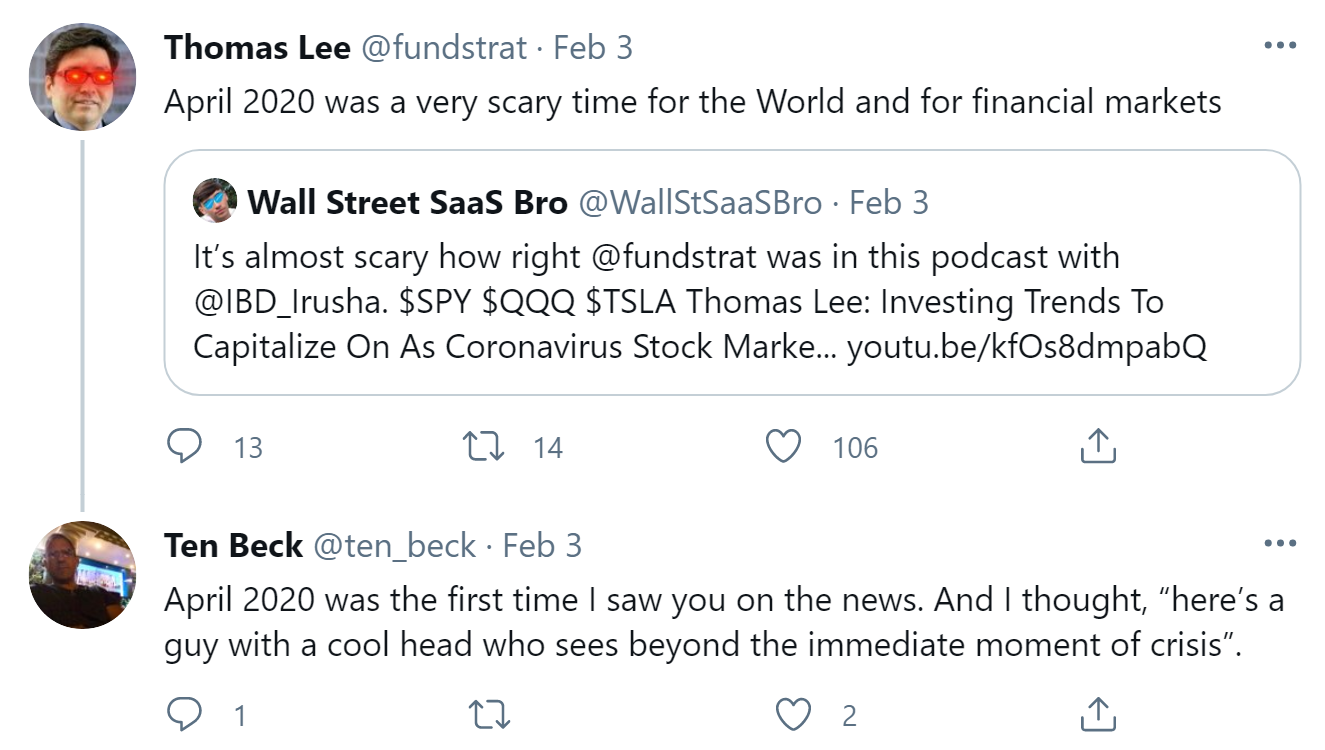Open more options on Thomas Lee's tweet
Image resolution: width=1325 pixels, height=750 pixels.
(x=1279, y=46)
